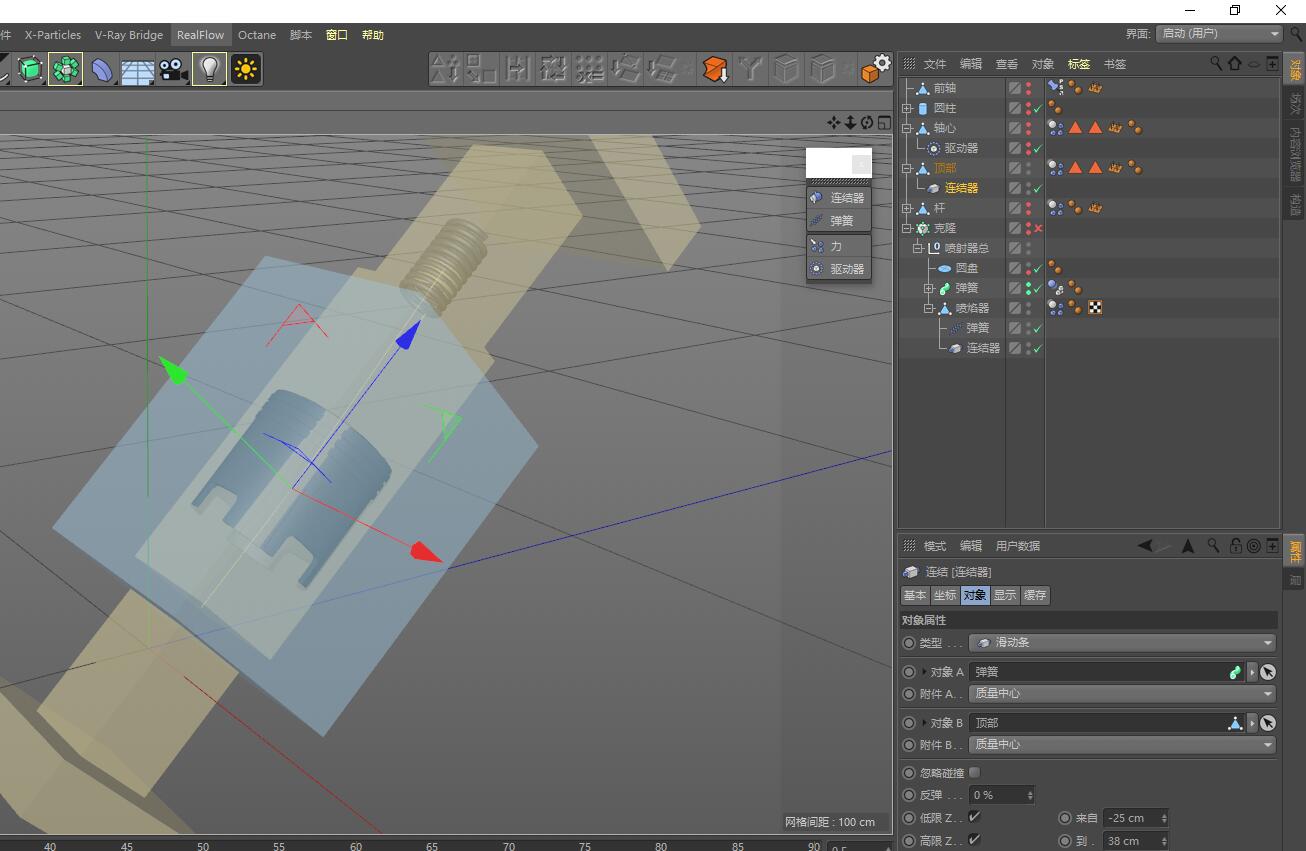Toggle the layer square on 杆 row
This screenshot has height=851, width=1306.
(1014, 208)
